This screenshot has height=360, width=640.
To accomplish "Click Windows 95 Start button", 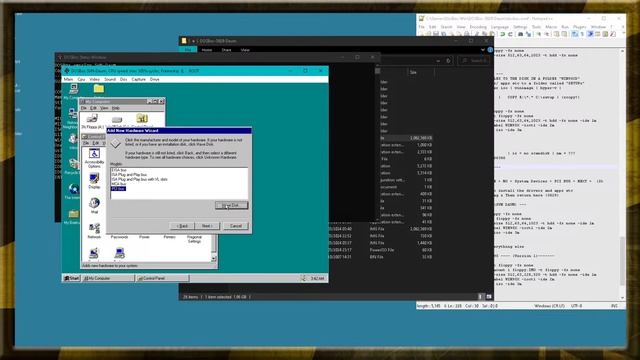I will [71, 278].
